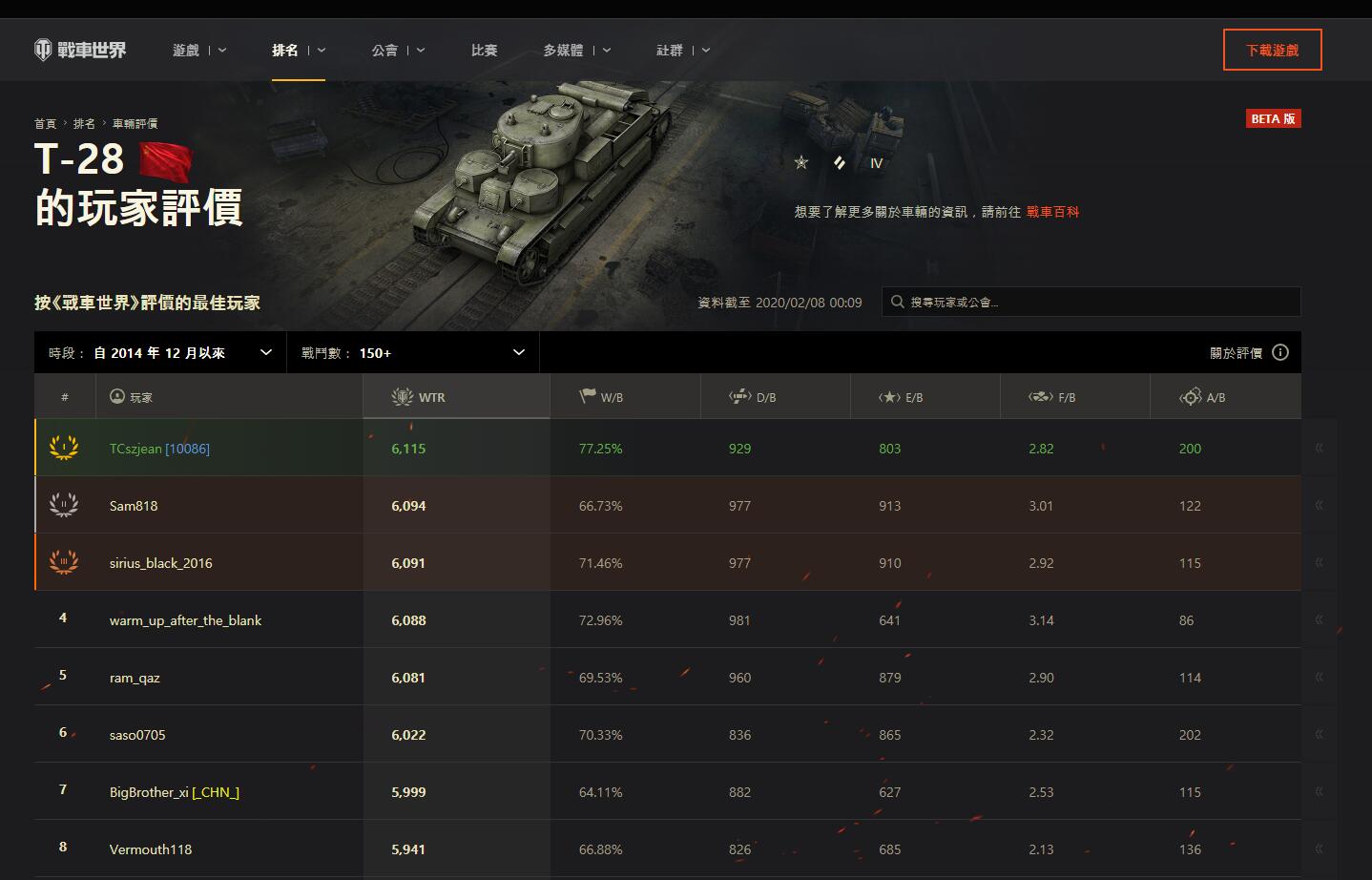
Task: Open player saso0705 profile
Action: pos(137,735)
